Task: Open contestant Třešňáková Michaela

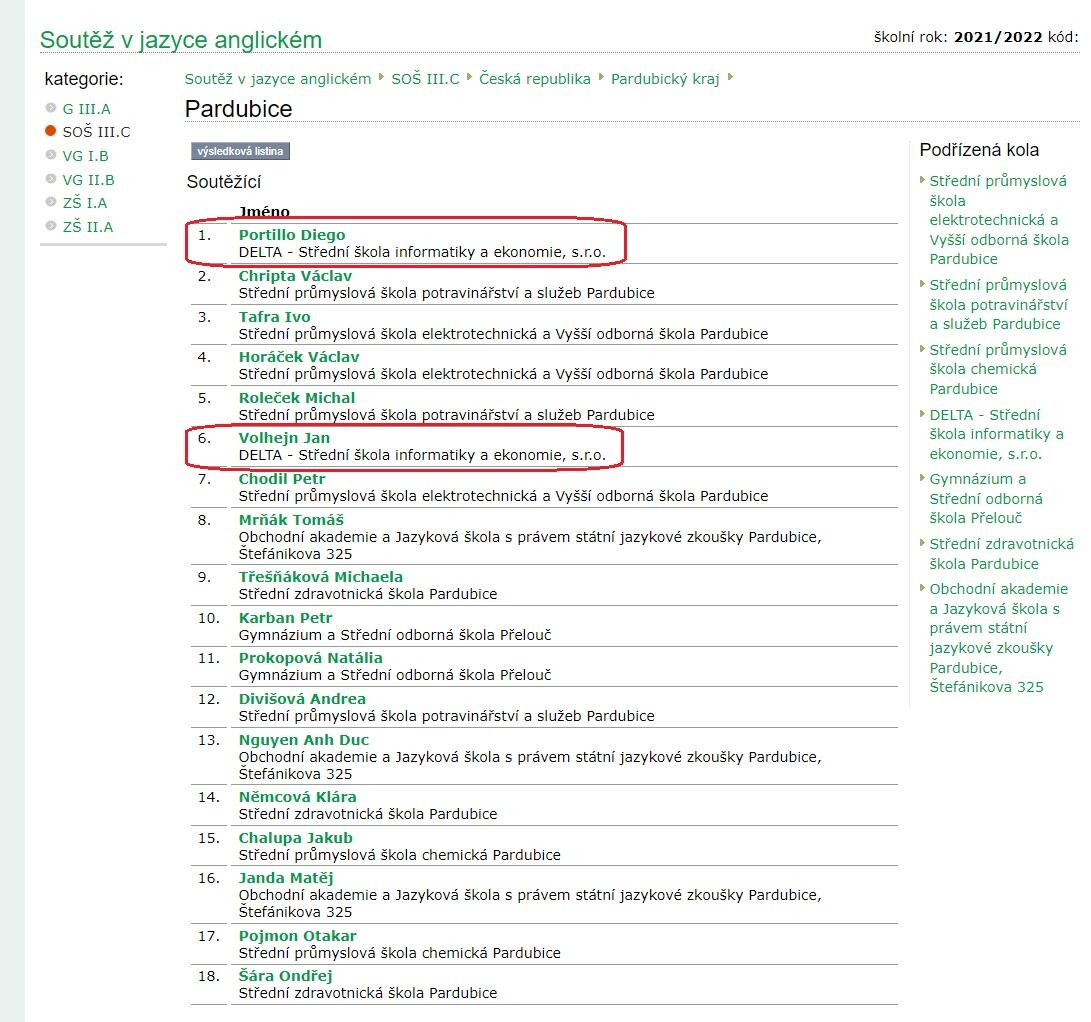Action: [320, 577]
